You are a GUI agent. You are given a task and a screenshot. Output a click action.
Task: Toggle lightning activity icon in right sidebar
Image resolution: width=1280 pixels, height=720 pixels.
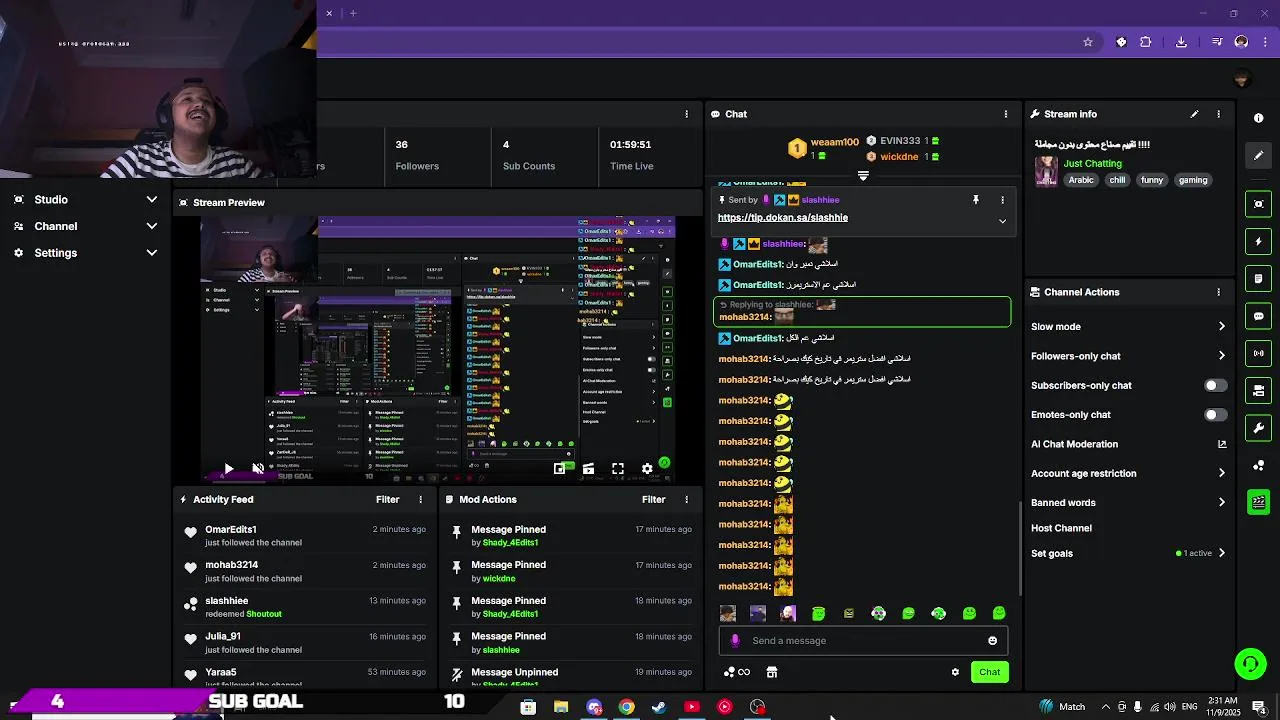pos(1258,241)
